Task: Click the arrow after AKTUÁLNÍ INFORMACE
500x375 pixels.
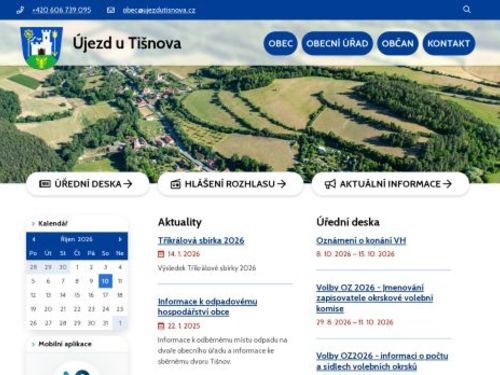Action: [x=447, y=184]
